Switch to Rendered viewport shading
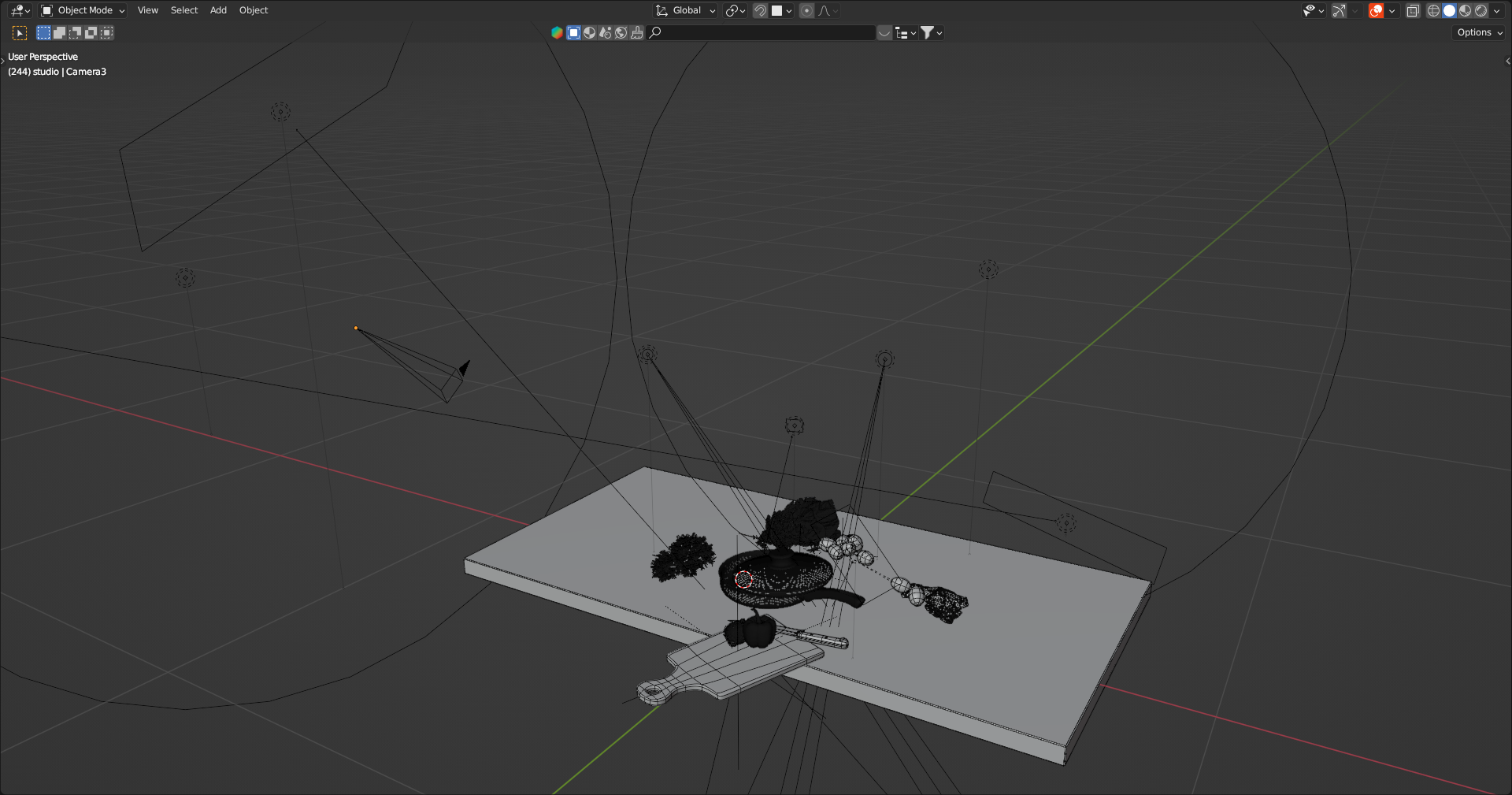Image resolution: width=1512 pixels, height=795 pixels. [1480, 11]
